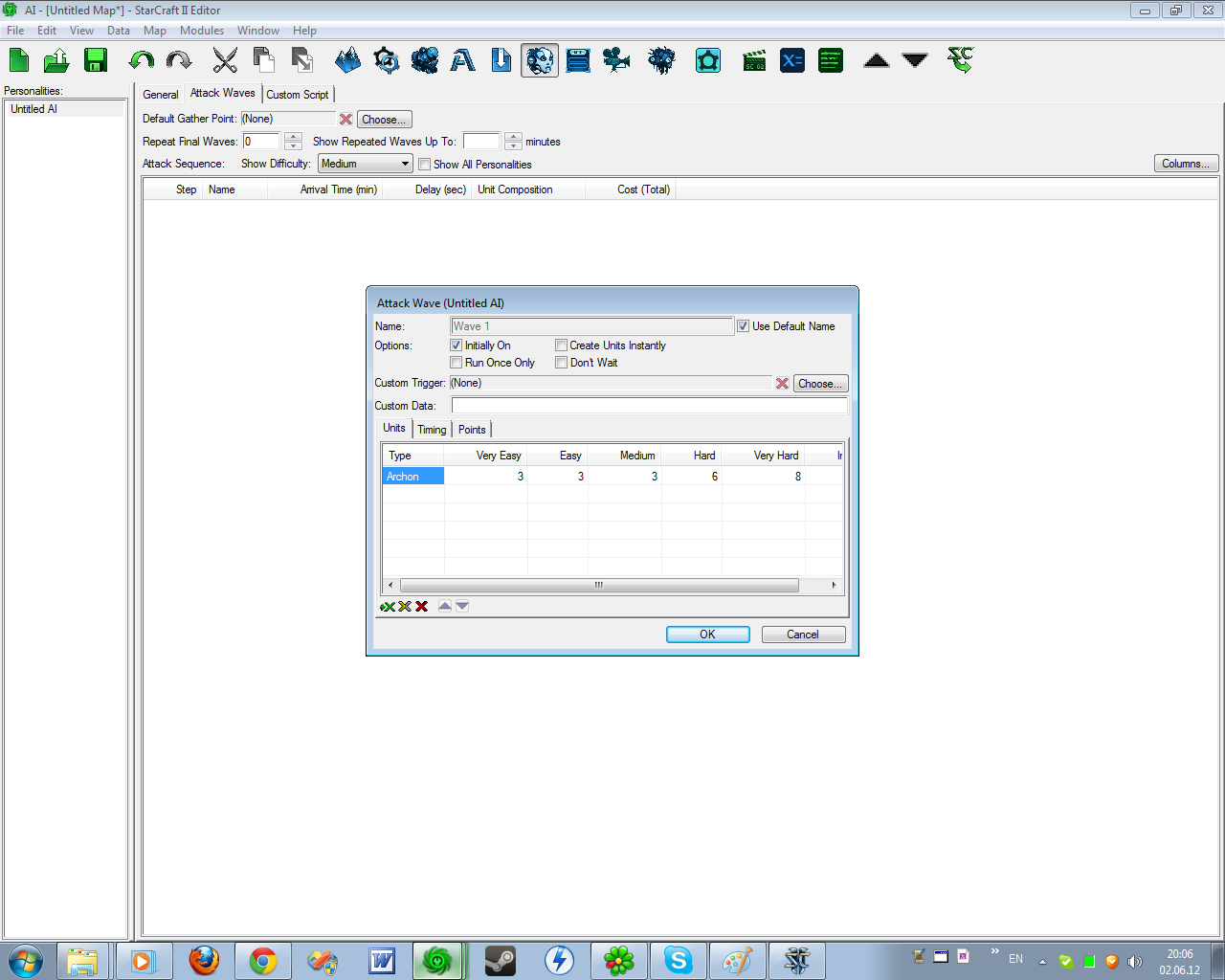The width and height of the screenshot is (1225, 980).
Task: Click OK in Attack Wave dialog
Action: pos(708,635)
